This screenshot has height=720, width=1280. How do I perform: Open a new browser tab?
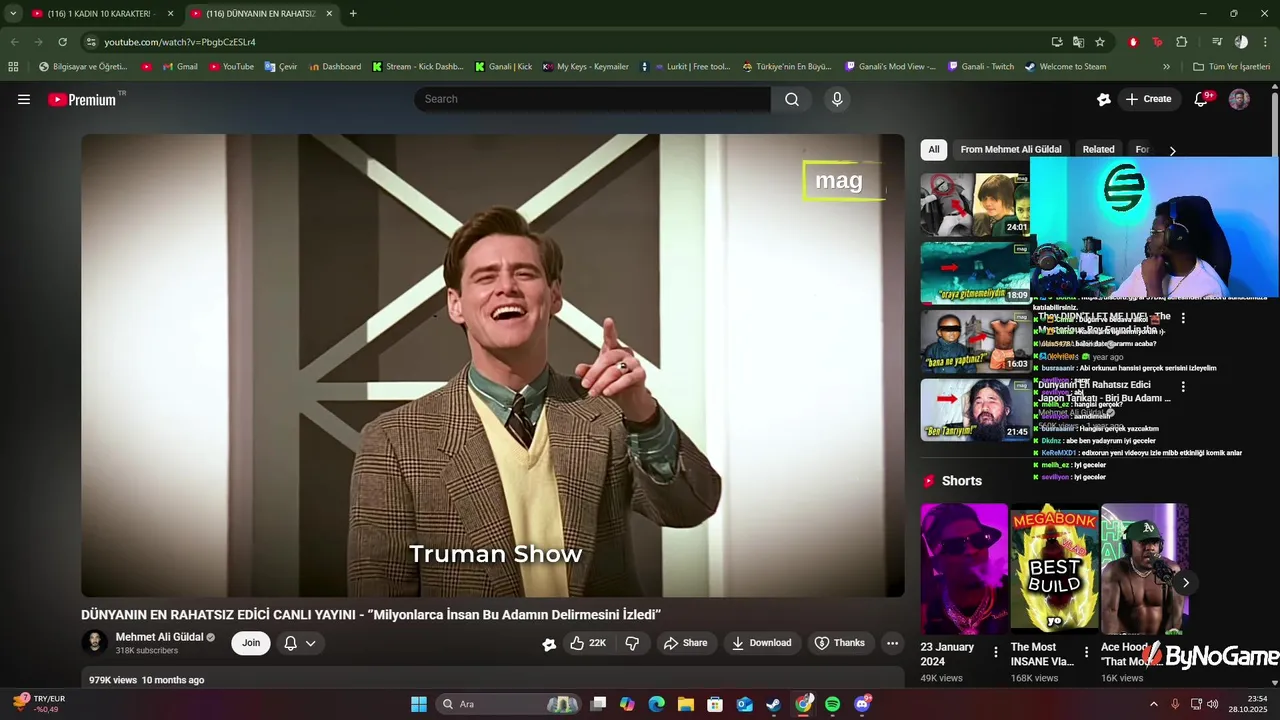point(353,13)
